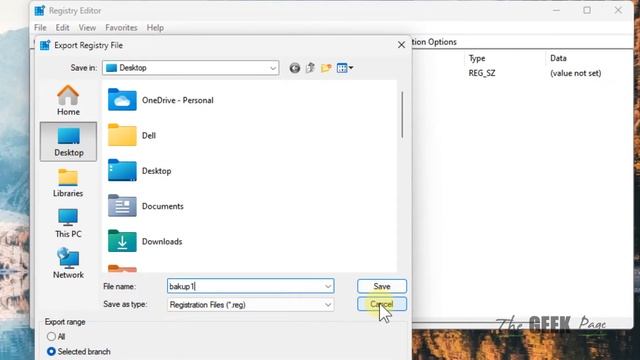The image size is (640, 360).
Task: Open the Favorites menu in Registry Editor
Action: tap(121, 28)
